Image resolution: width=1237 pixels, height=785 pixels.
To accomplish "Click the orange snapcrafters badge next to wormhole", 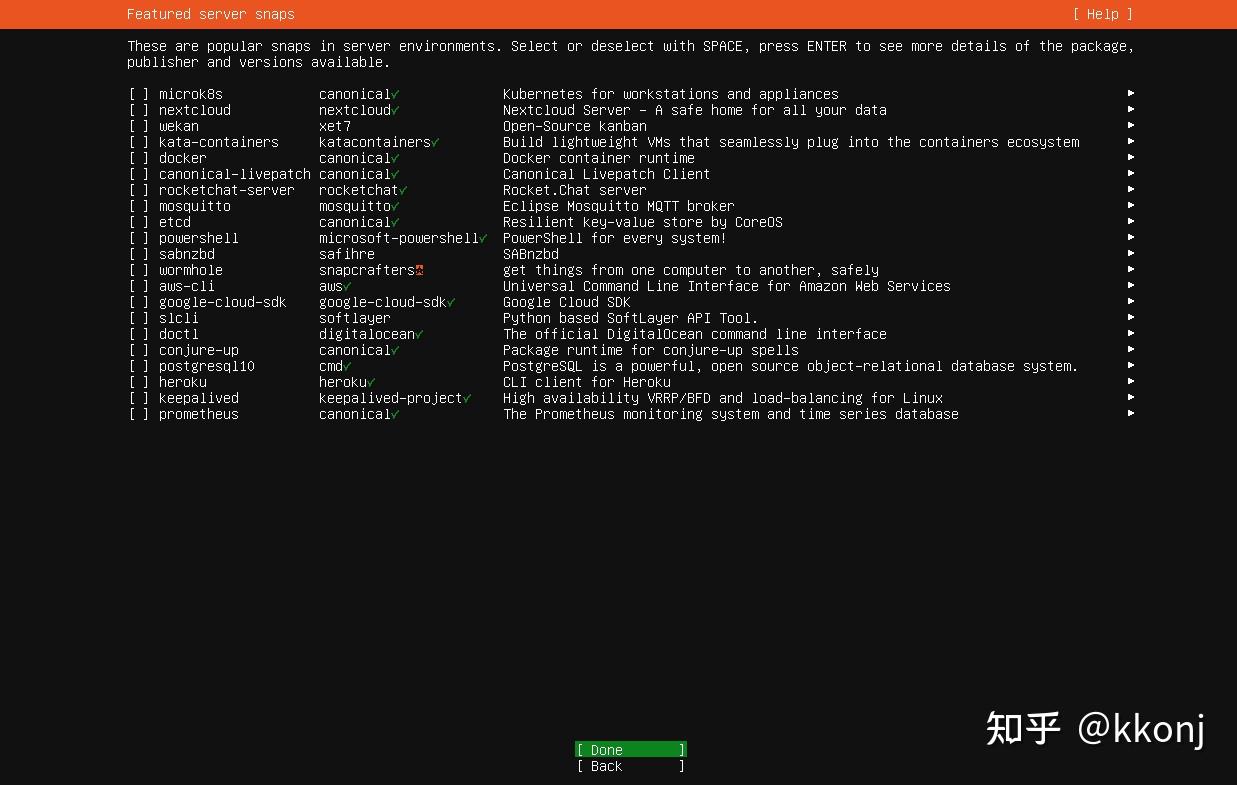I will click(x=419, y=269).
